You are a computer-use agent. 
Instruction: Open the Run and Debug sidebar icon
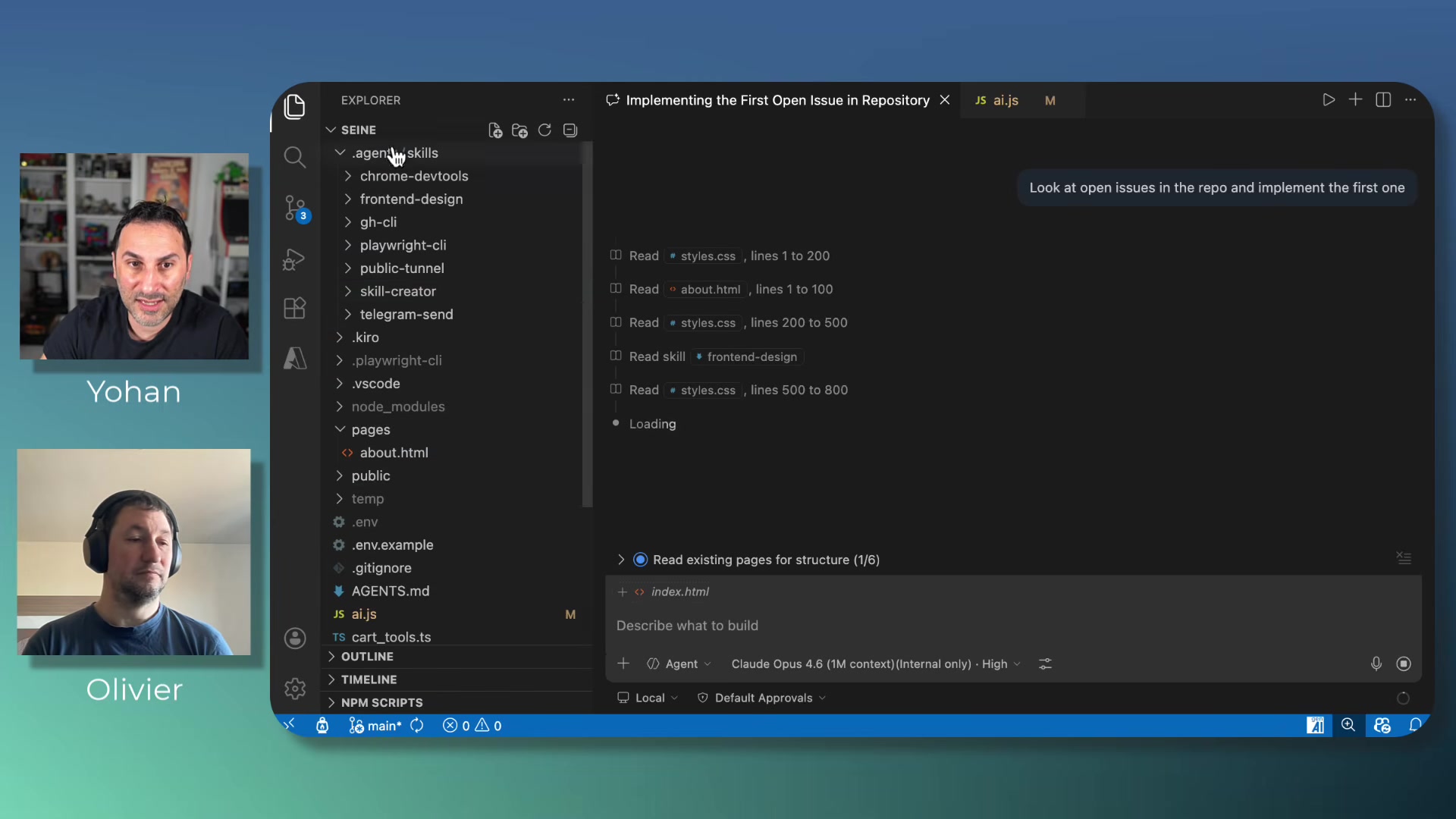tap(295, 259)
